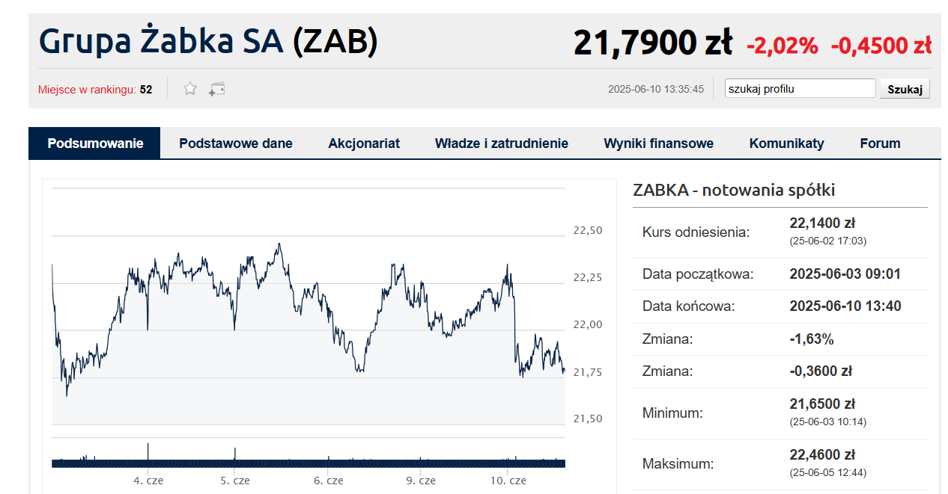948x494 pixels.
Task: Click the Grupa Żabka SA (ZAB) heading
Action: coord(209,42)
